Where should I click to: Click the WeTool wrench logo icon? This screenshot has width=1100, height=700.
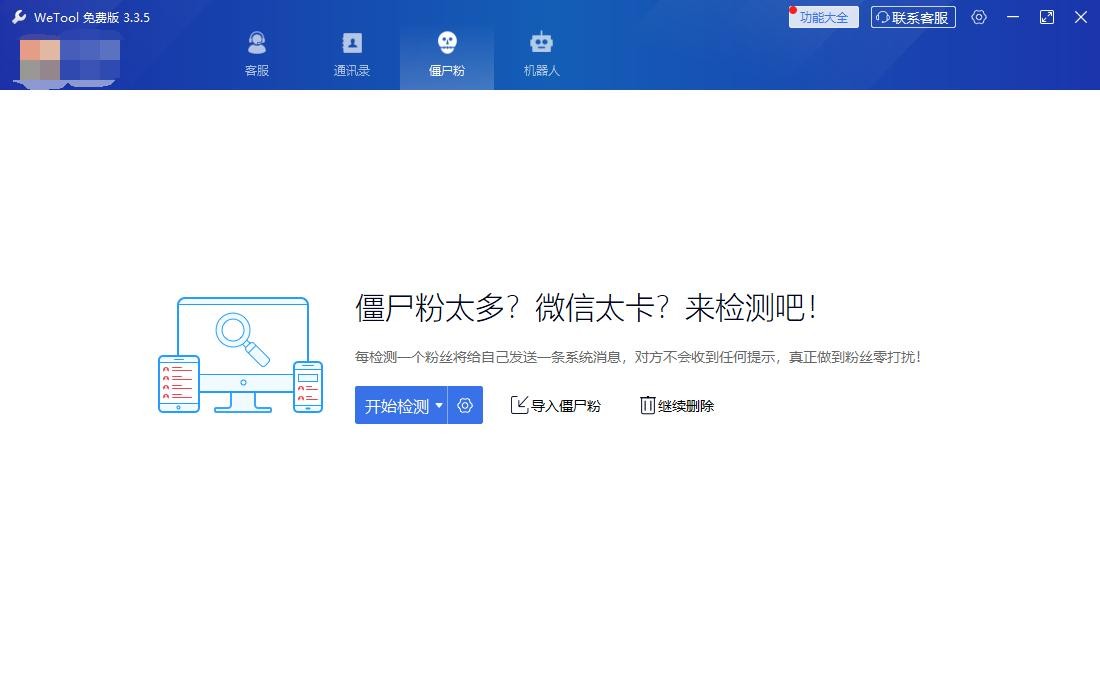coord(20,17)
